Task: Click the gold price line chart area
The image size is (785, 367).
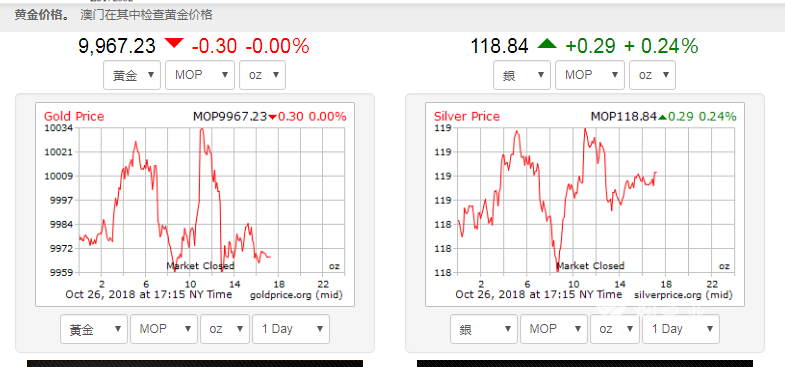Action: pos(209,200)
